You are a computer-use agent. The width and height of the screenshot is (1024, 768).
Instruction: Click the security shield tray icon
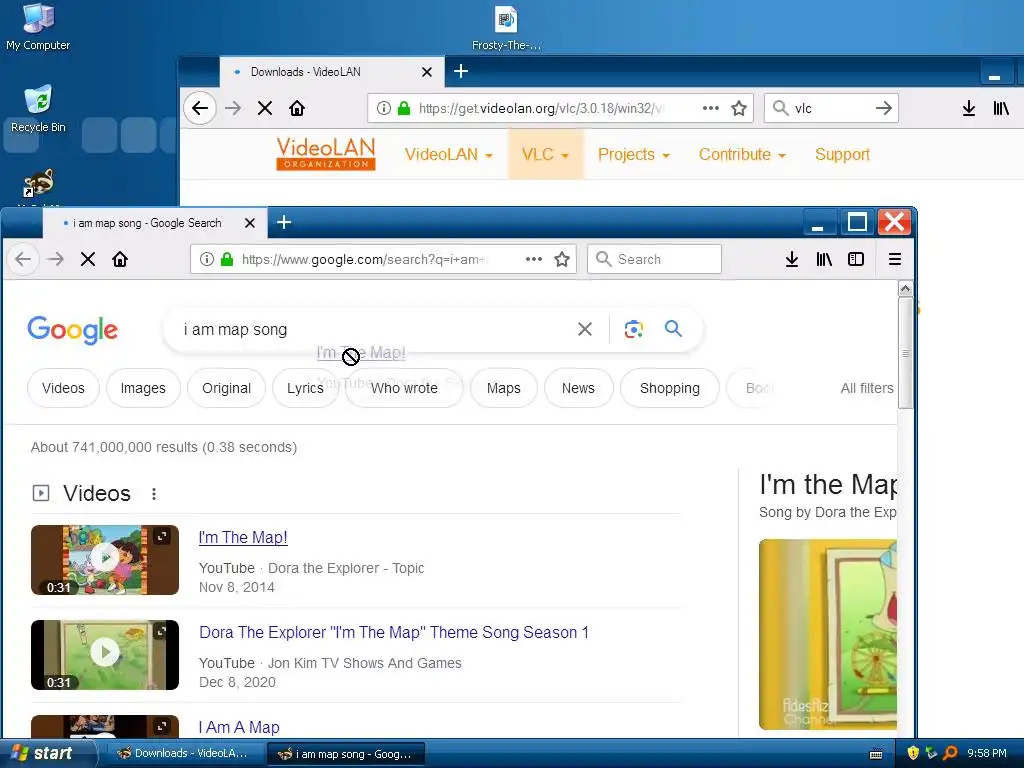(x=913, y=753)
